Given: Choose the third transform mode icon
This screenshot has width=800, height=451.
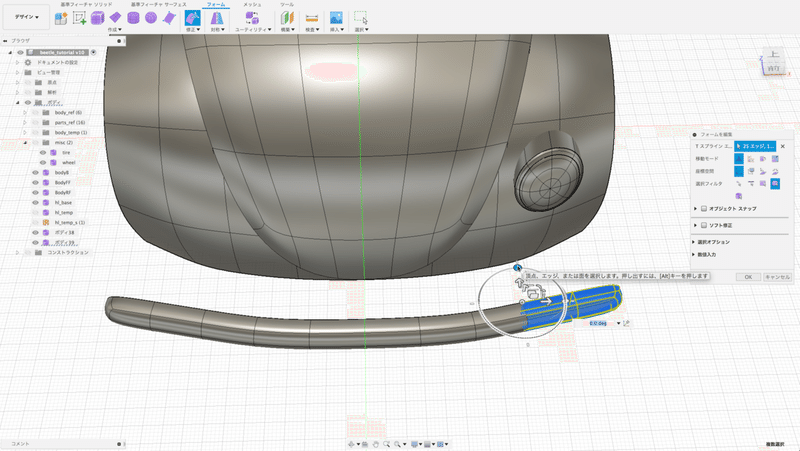Looking at the screenshot, I should 763,159.
